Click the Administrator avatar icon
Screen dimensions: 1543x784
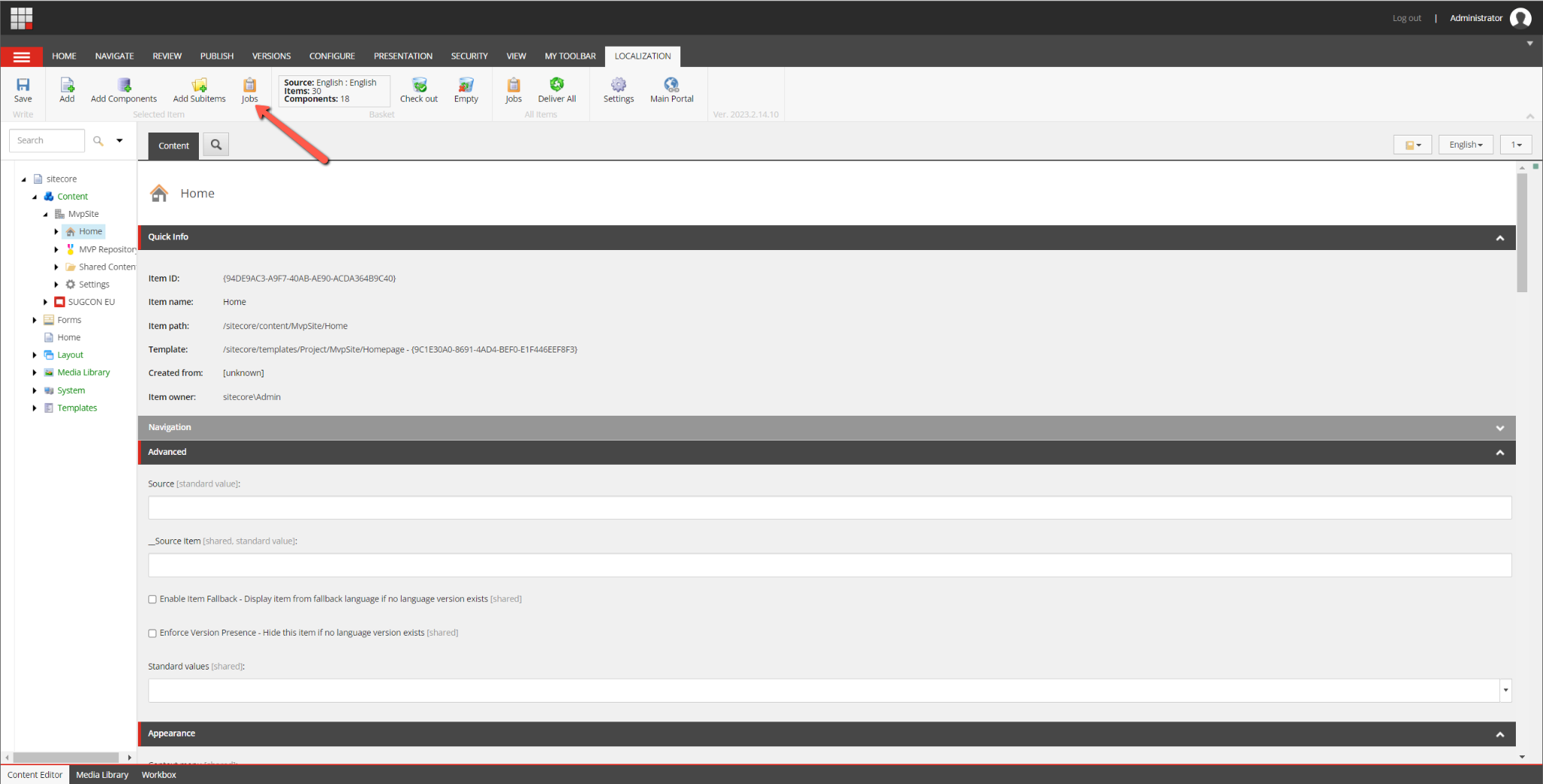(x=1520, y=18)
